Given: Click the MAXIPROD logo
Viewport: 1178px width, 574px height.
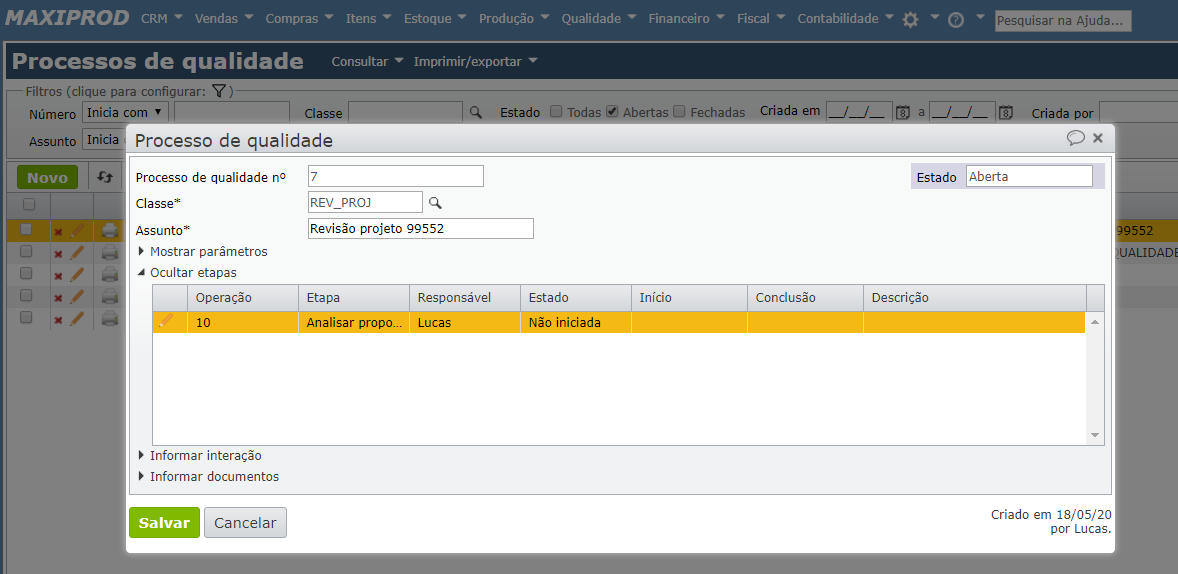Looking at the screenshot, I should tap(67, 19).
